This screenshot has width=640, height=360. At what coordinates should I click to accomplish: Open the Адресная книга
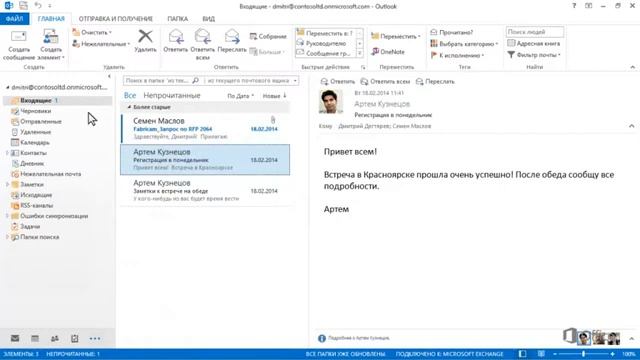click(x=533, y=43)
